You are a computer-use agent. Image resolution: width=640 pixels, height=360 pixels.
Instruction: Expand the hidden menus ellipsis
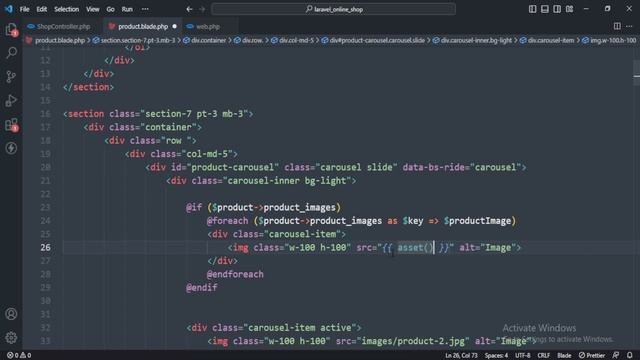[x=145, y=9]
